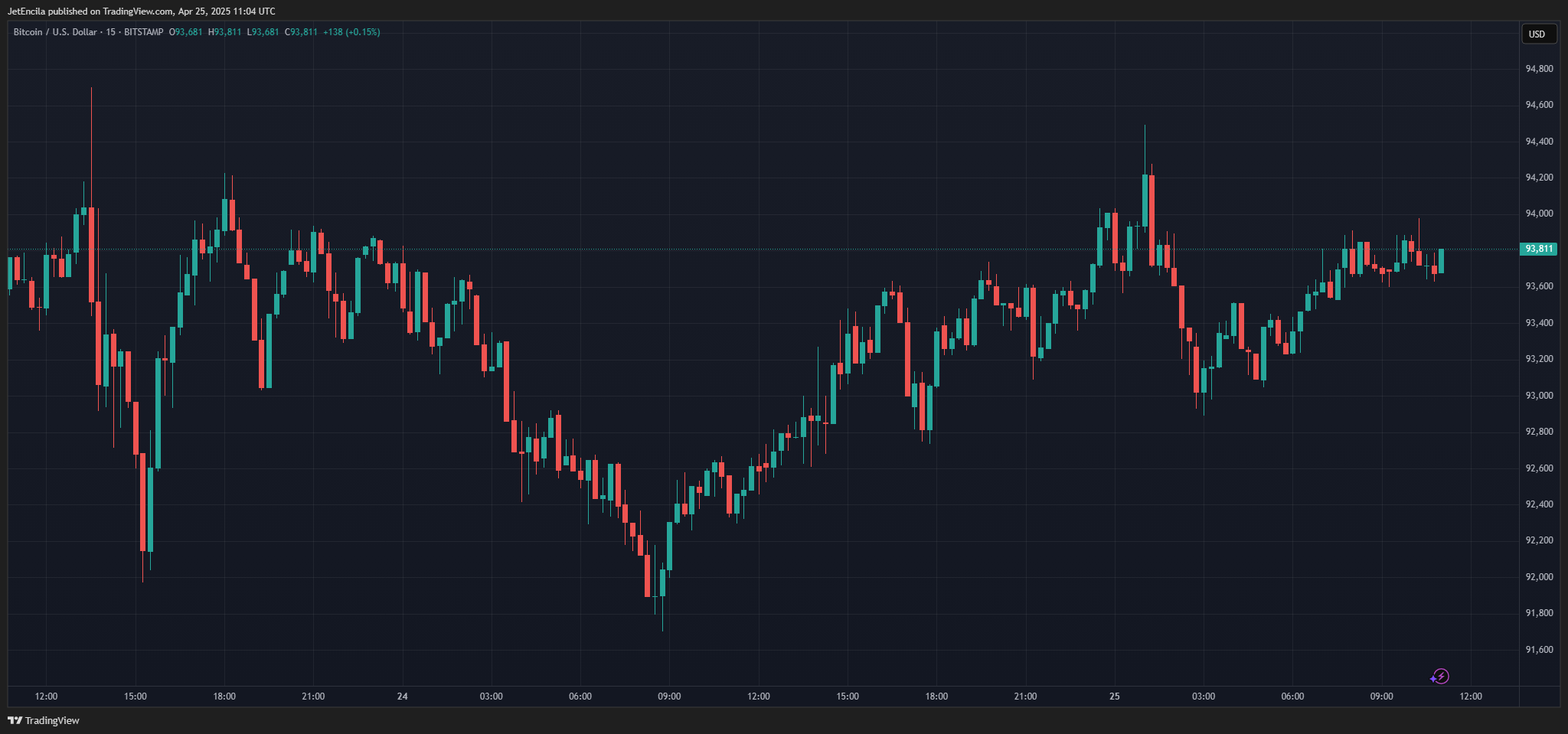The height and width of the screenshot is (734, 1568).
Task: Click the date label 25 on time axis
Action: 1115,696
